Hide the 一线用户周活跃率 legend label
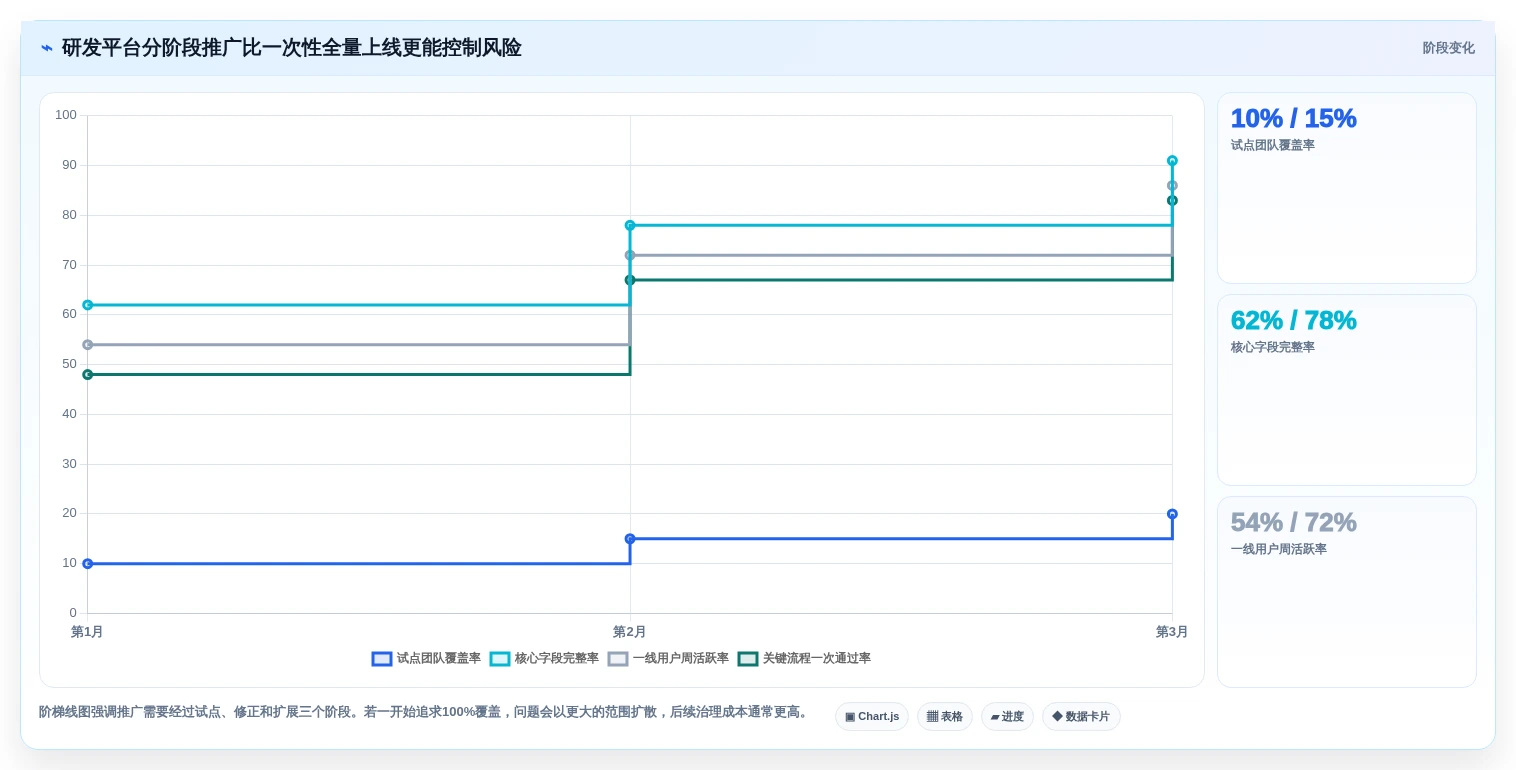Image resolution: width=1516 pixels, height=770 pixels. pos(681,659)
